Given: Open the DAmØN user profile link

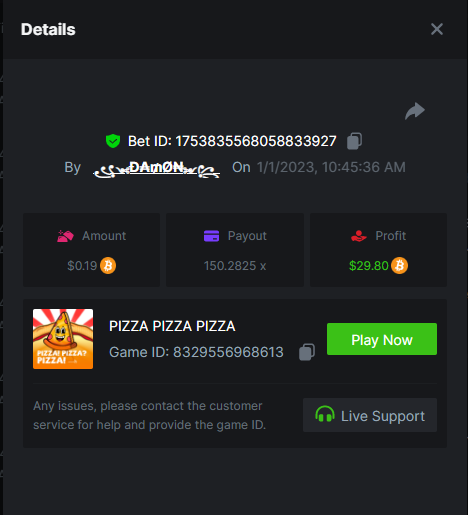Looking at the screenshot, I should (156, 168).
